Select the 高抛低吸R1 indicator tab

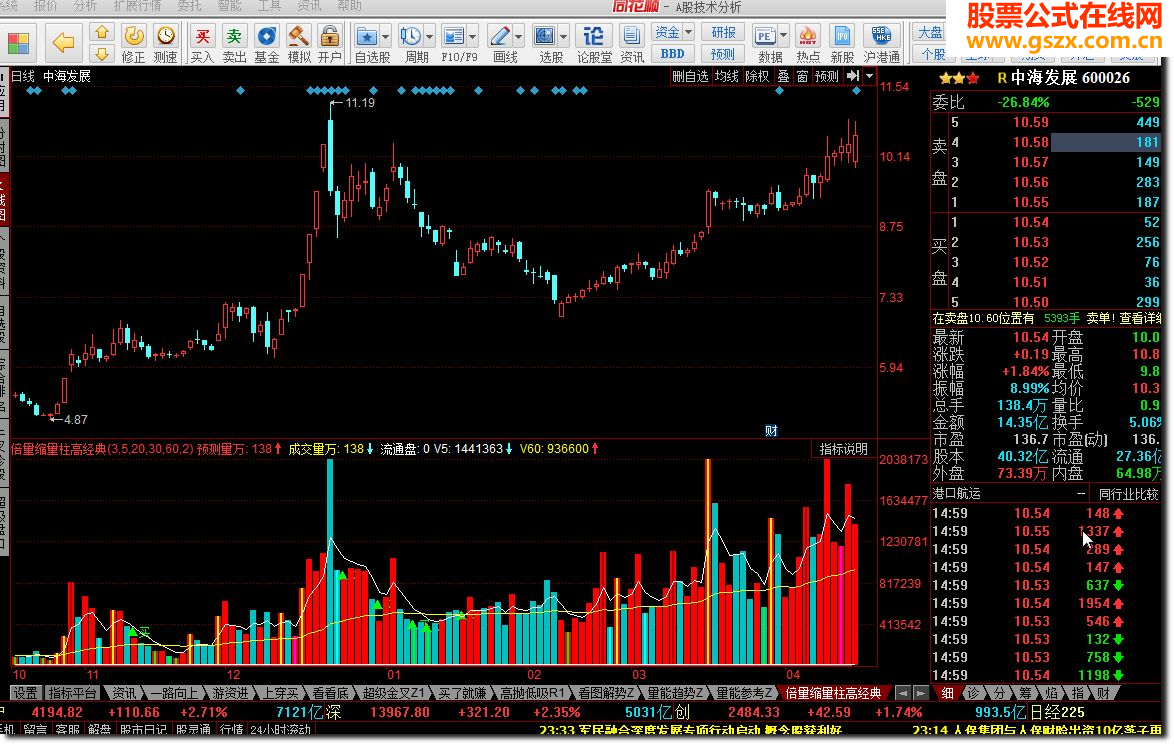point(532,693)
